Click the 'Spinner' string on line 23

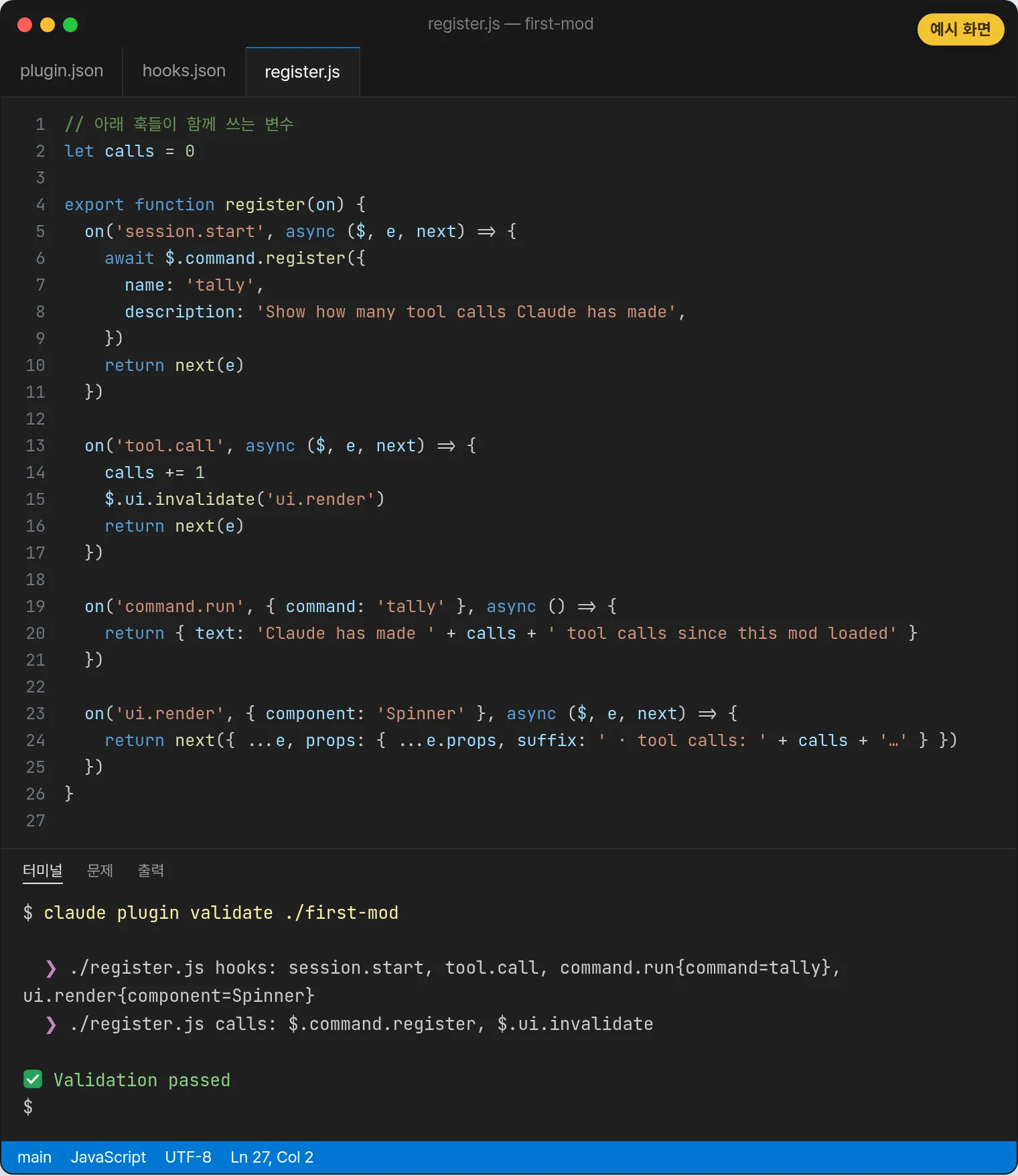pos(421,714)
